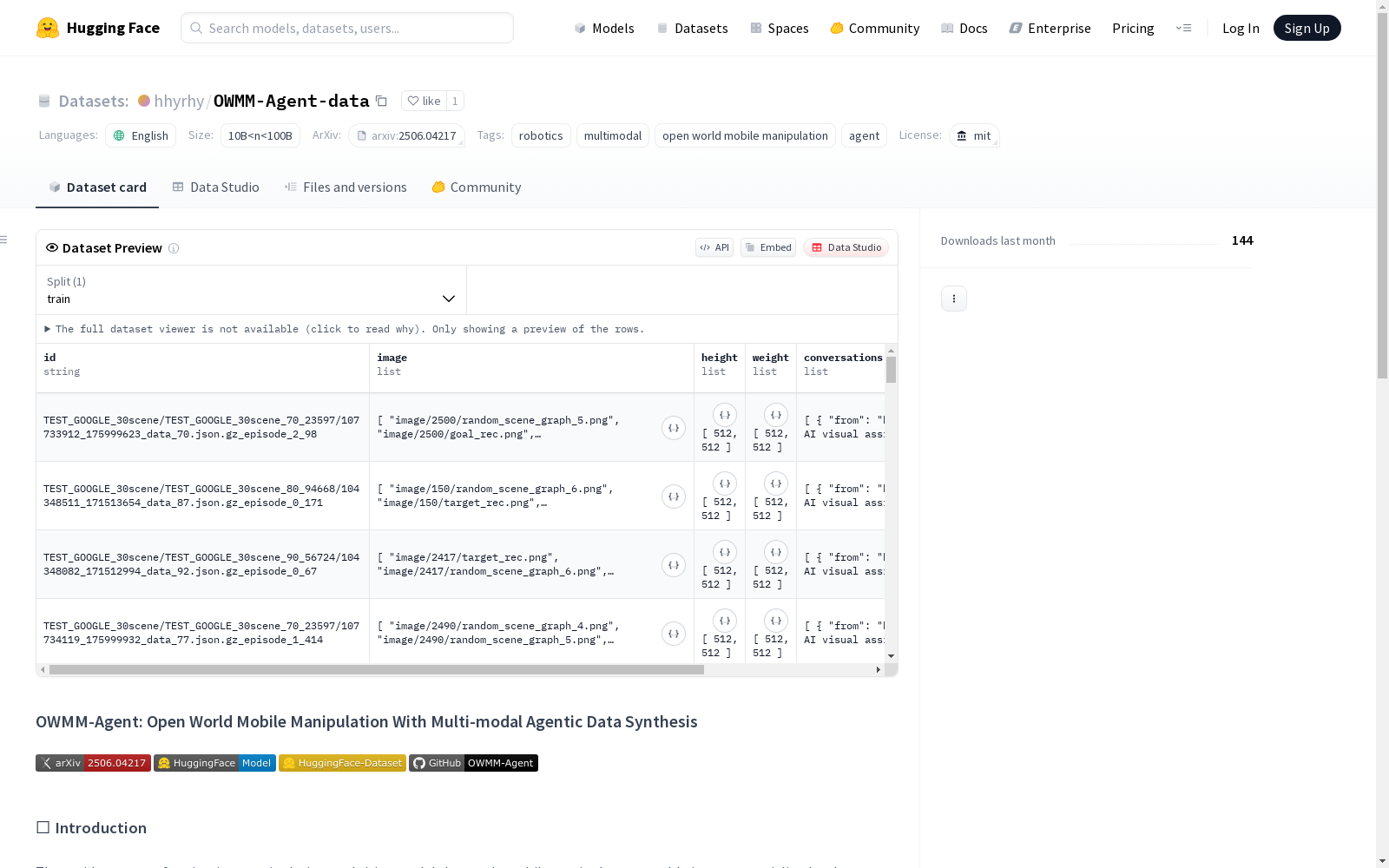1389x868 pixels.
Task: Open the hhyrhy user avatar
Action: coord(144,101)
